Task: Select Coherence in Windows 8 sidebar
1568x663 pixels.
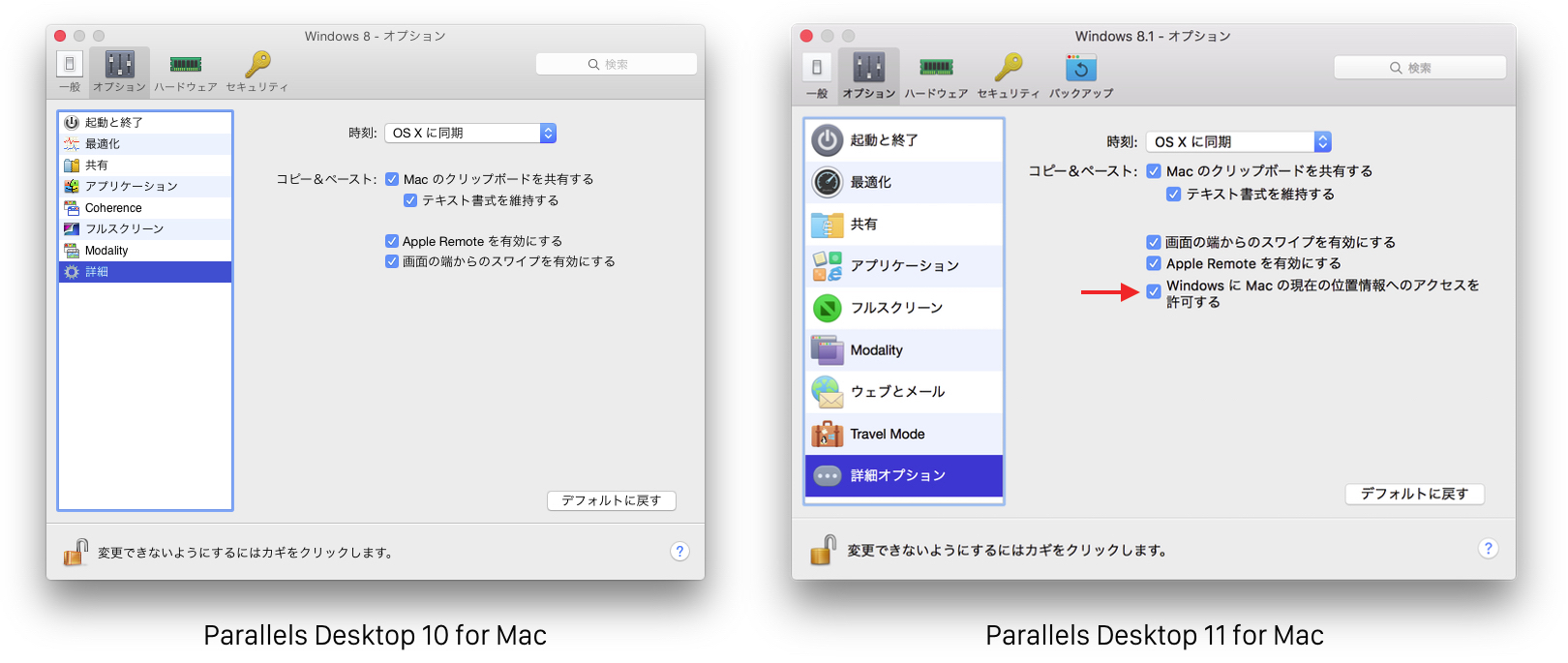Action: [x=145, y=208]
